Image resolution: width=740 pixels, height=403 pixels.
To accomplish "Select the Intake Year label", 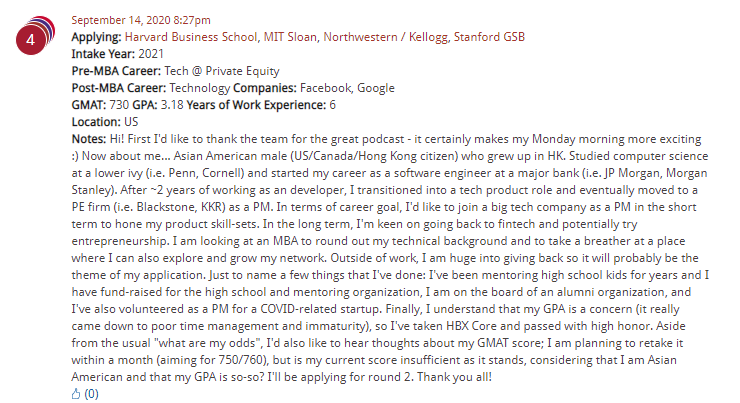I will point(105,53).
